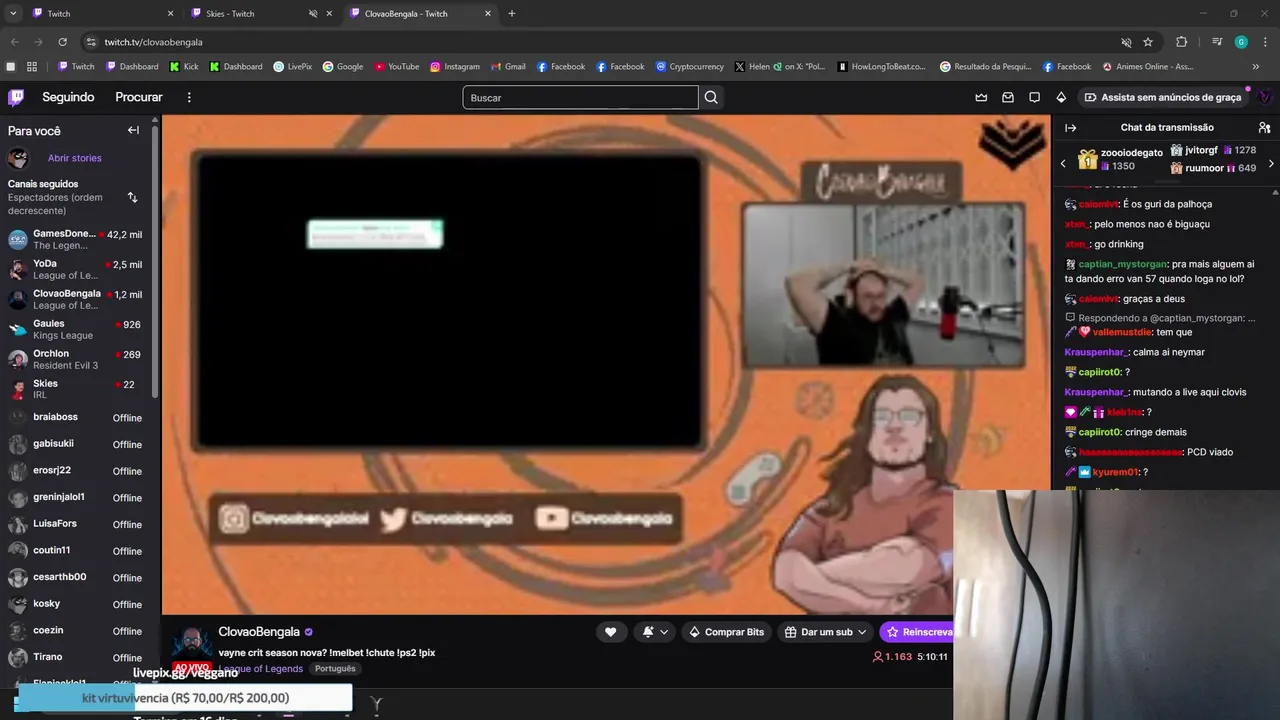Reload the current page
Image resolution: width=1280 pixels, height=720 pixels.
62,42
